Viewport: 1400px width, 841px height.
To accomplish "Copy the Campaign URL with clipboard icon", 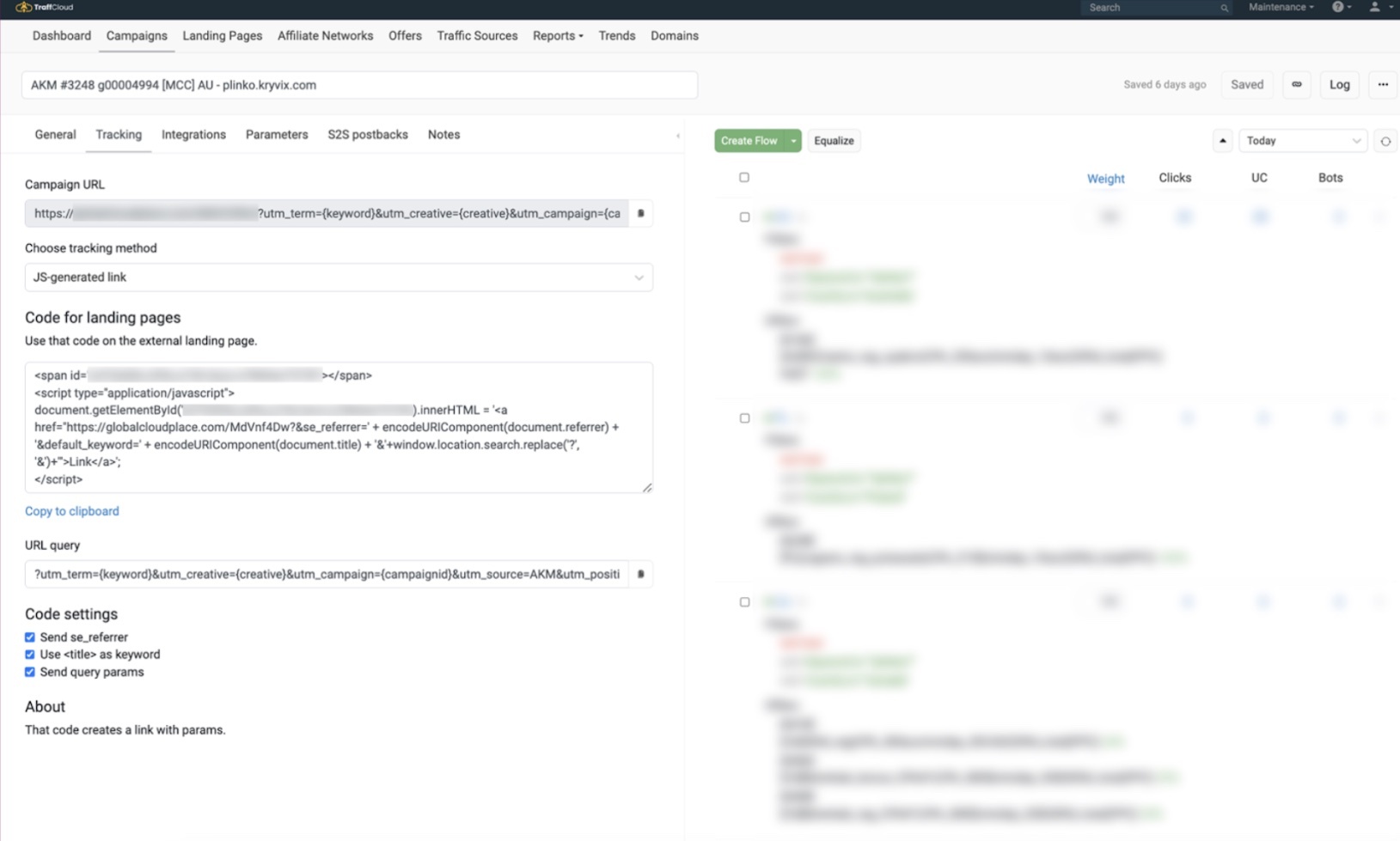I will [x=640, y=213].
